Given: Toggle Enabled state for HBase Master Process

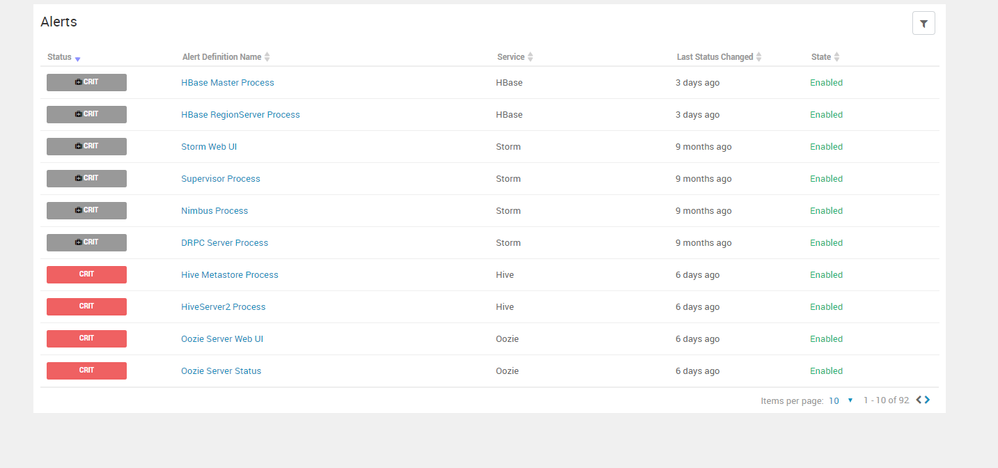Looking at the screenshot, I should pyautogui.click(x=826, y=83).
